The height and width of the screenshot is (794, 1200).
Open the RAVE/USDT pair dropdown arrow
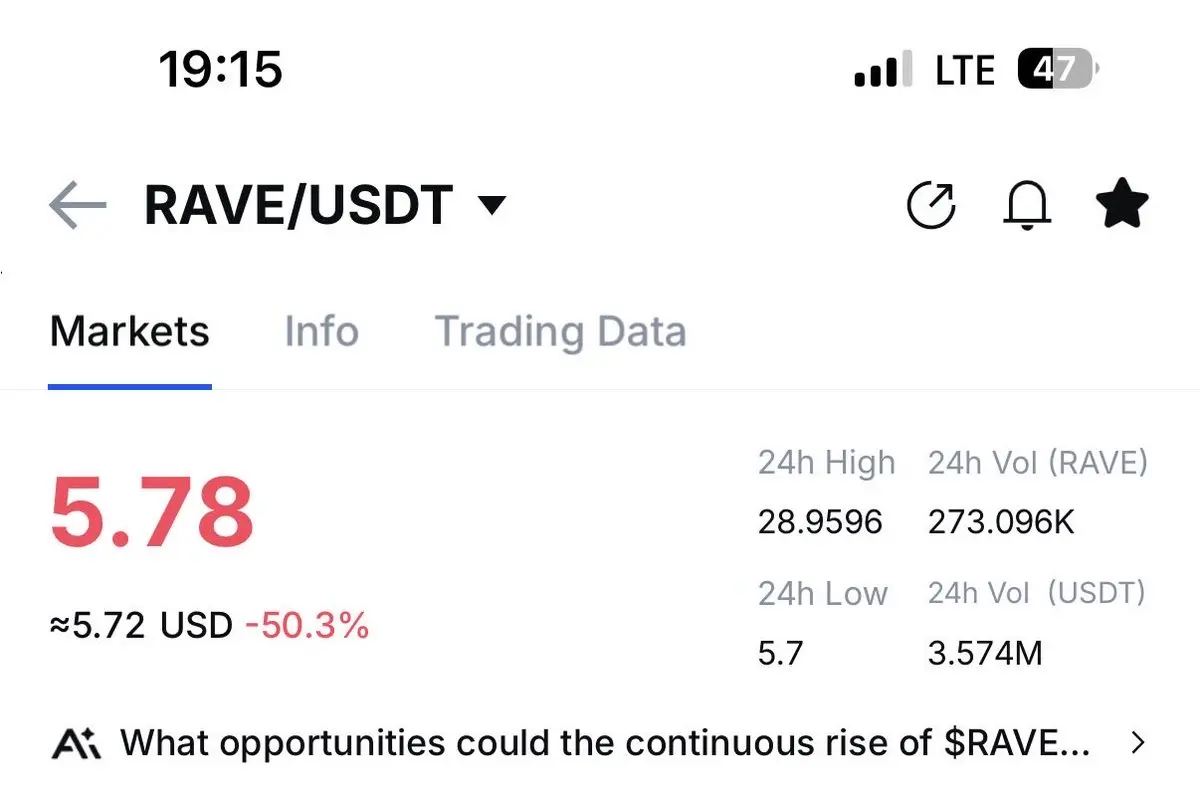[x=492, y=206]
